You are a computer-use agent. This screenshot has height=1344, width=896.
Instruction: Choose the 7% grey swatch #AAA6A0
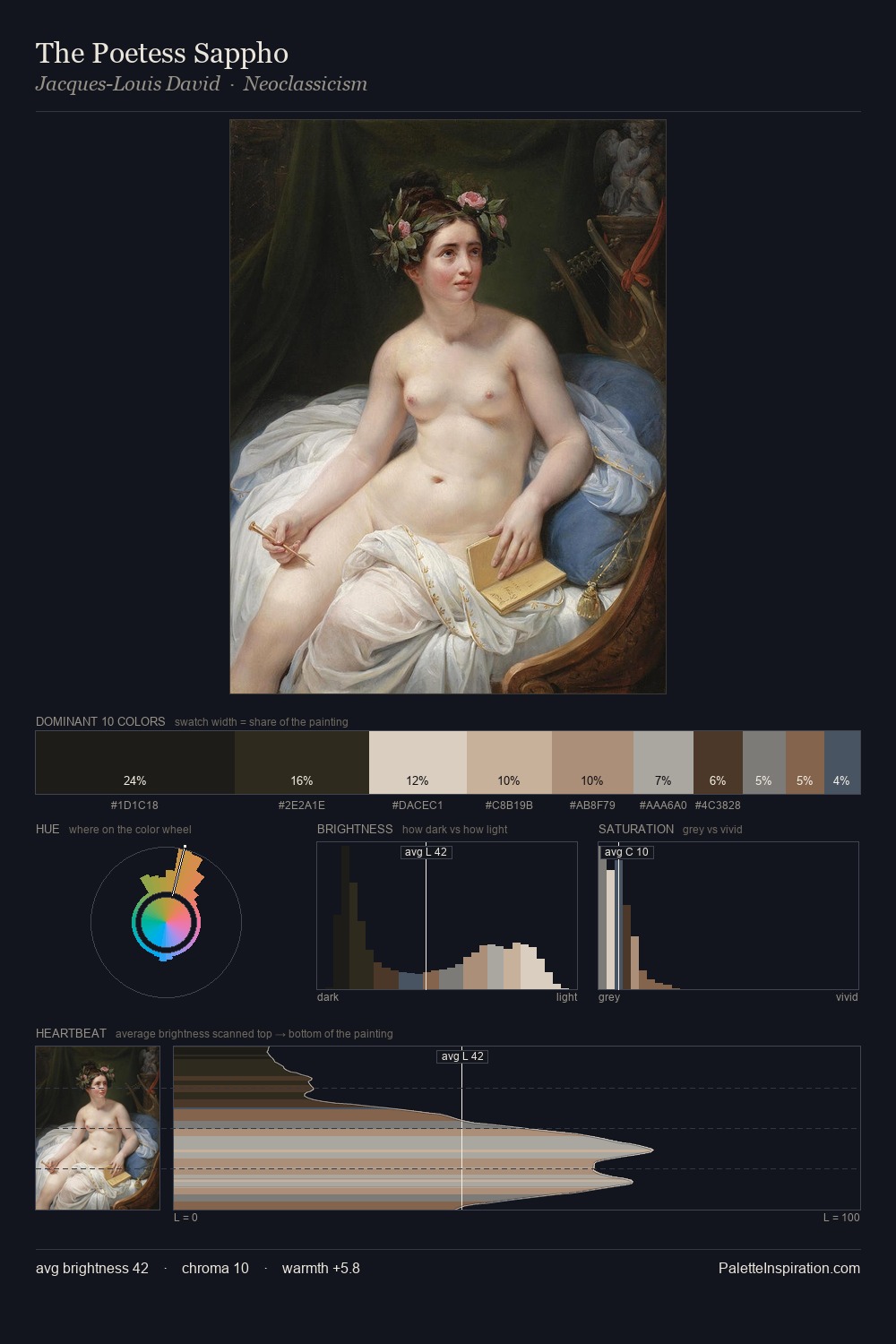[x=663, y=762]
